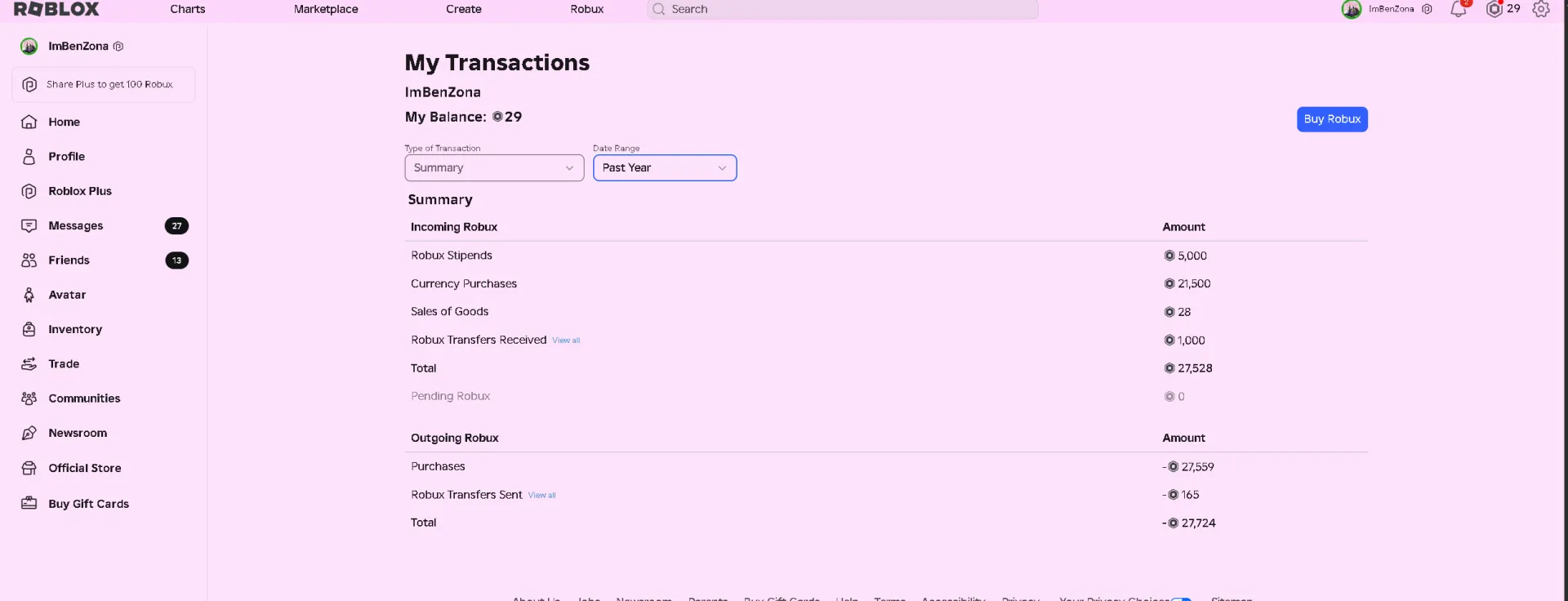Screen dimensions: 1568x601
Task: Open the settings gear icon
Action: pos(1541,9)
